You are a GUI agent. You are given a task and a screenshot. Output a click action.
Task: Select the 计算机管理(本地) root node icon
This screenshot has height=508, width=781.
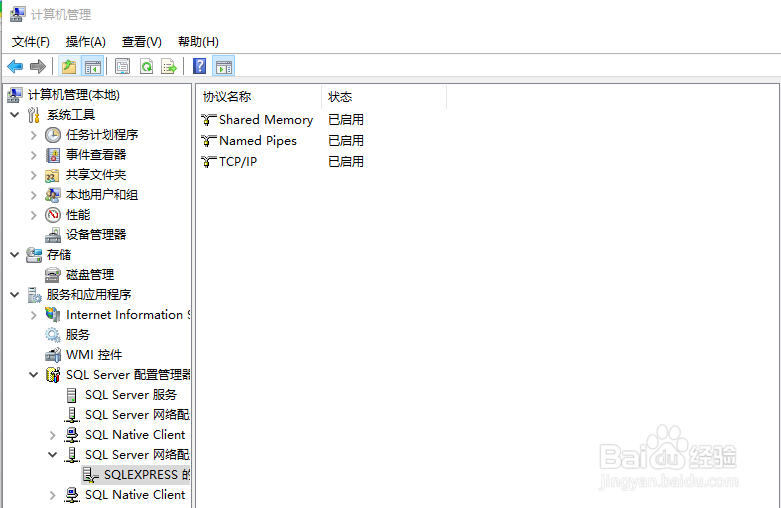tap(15, 95)
